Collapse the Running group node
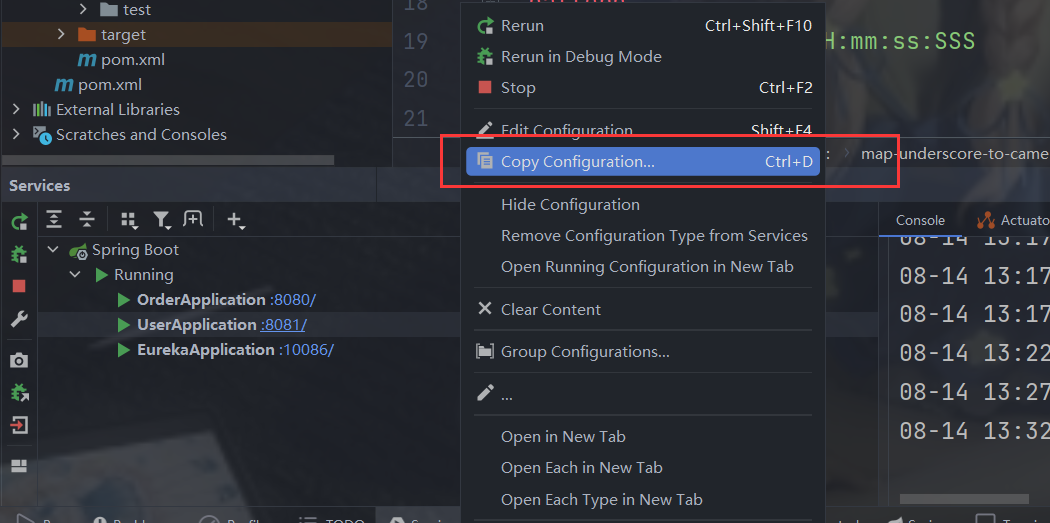This screenshot has width=1050, height=523. point(75,275)
